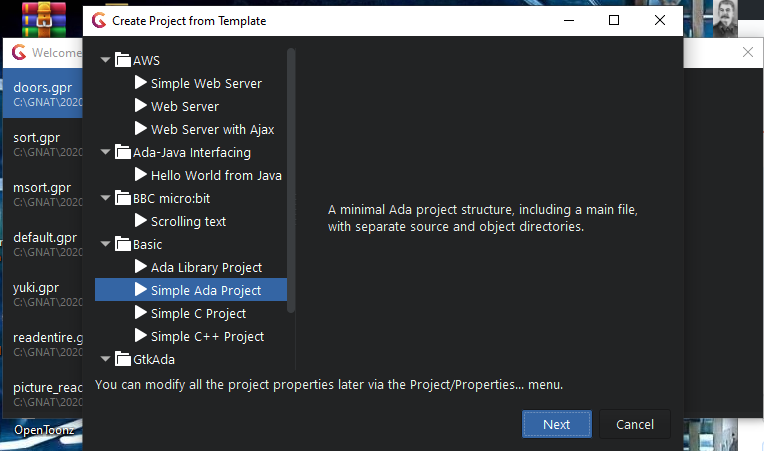Click the BBC micro:bit folder icon
The width and height of the screenshot is (764, 451).
123,198
